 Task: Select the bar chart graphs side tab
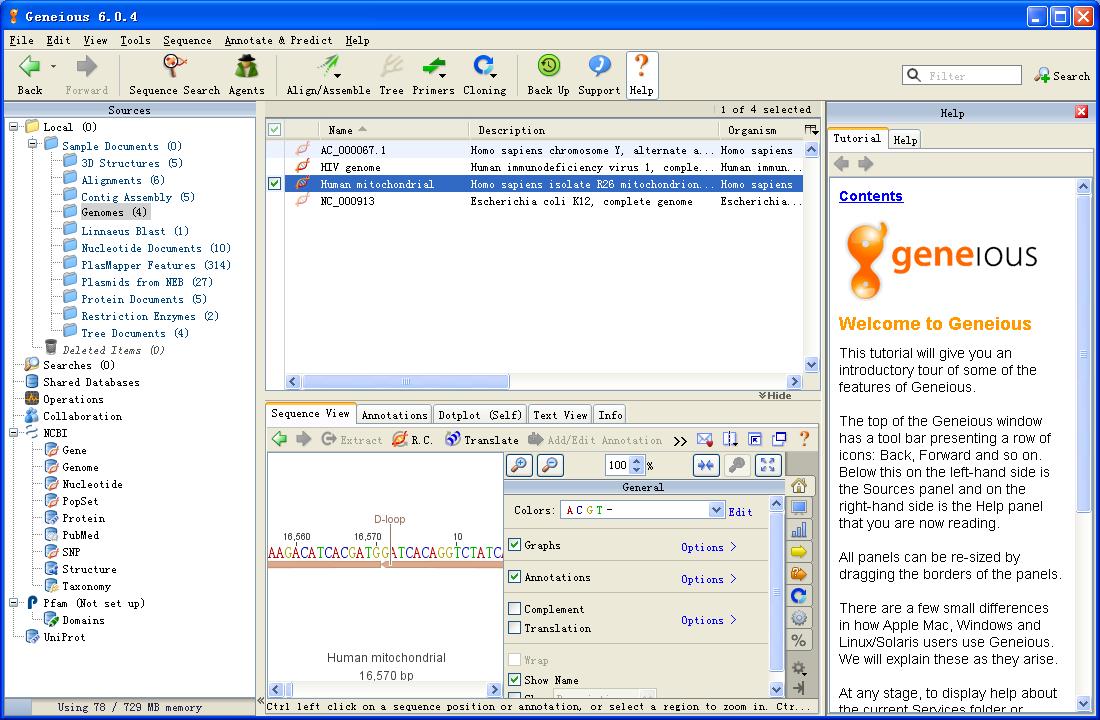pos(799,530)
